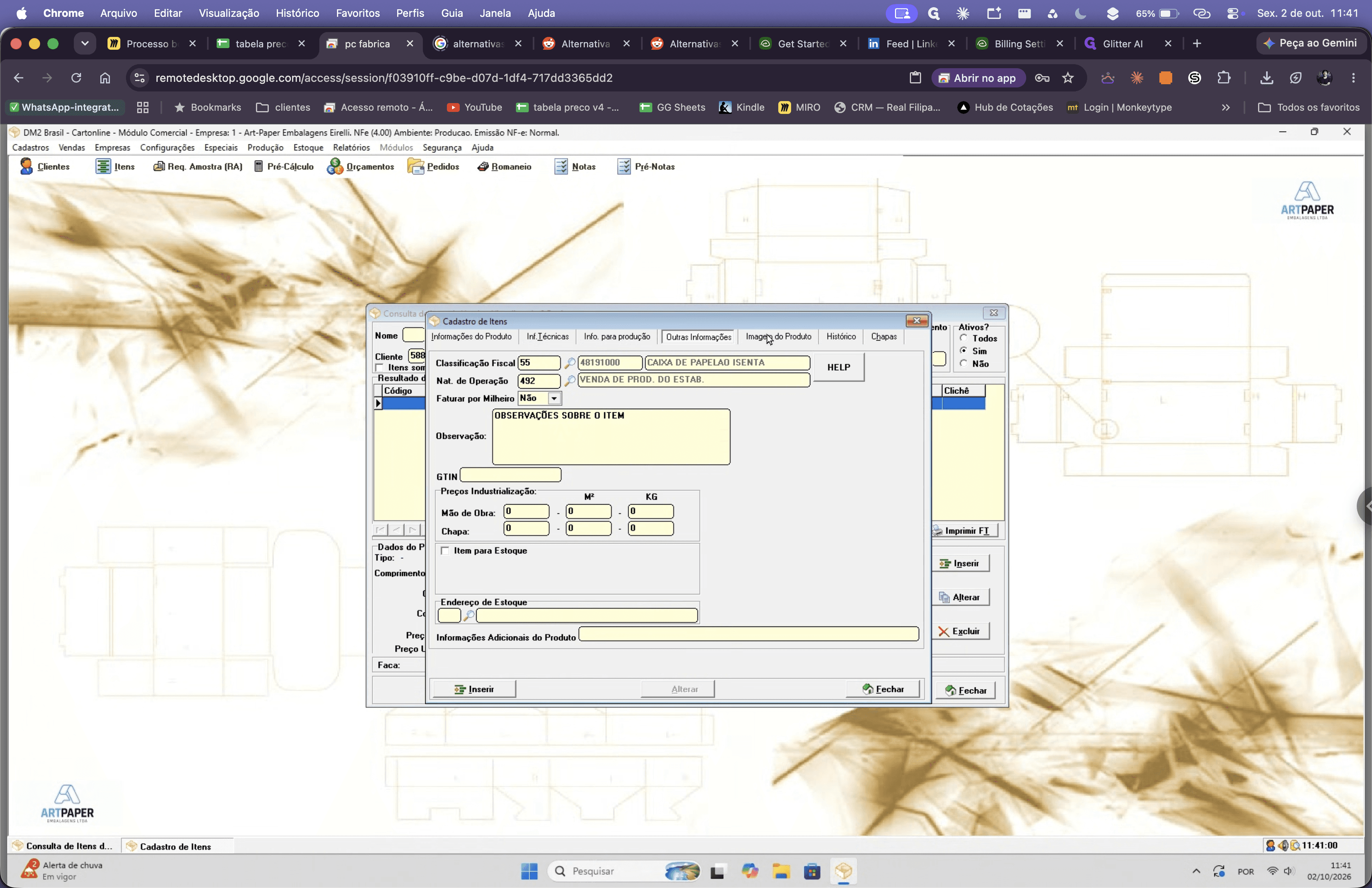Open Romaneio toolbar item
This screenshot has width=1372, height=888.
[504, 166]
